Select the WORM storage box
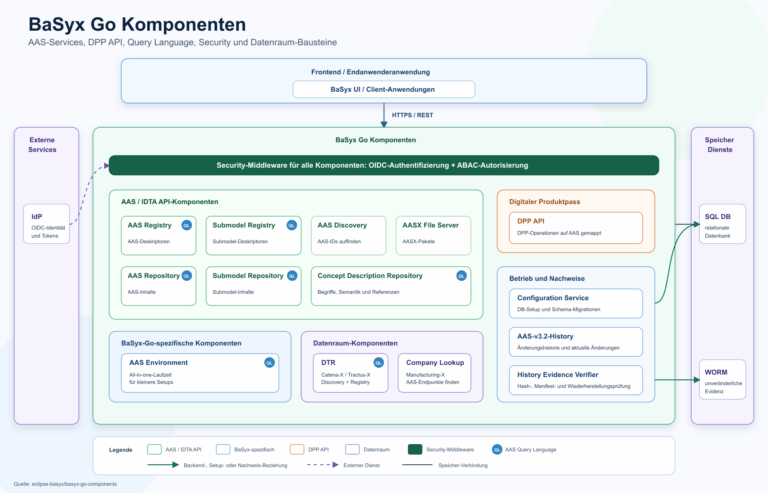 tap(722, 379)
